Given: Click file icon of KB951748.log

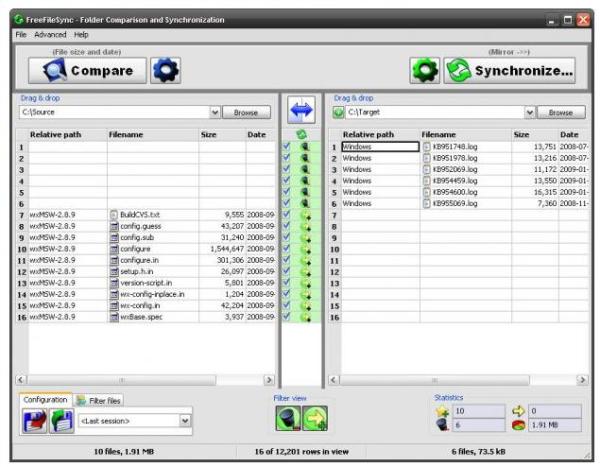Looking at the screenshot, I should [427, 147].
